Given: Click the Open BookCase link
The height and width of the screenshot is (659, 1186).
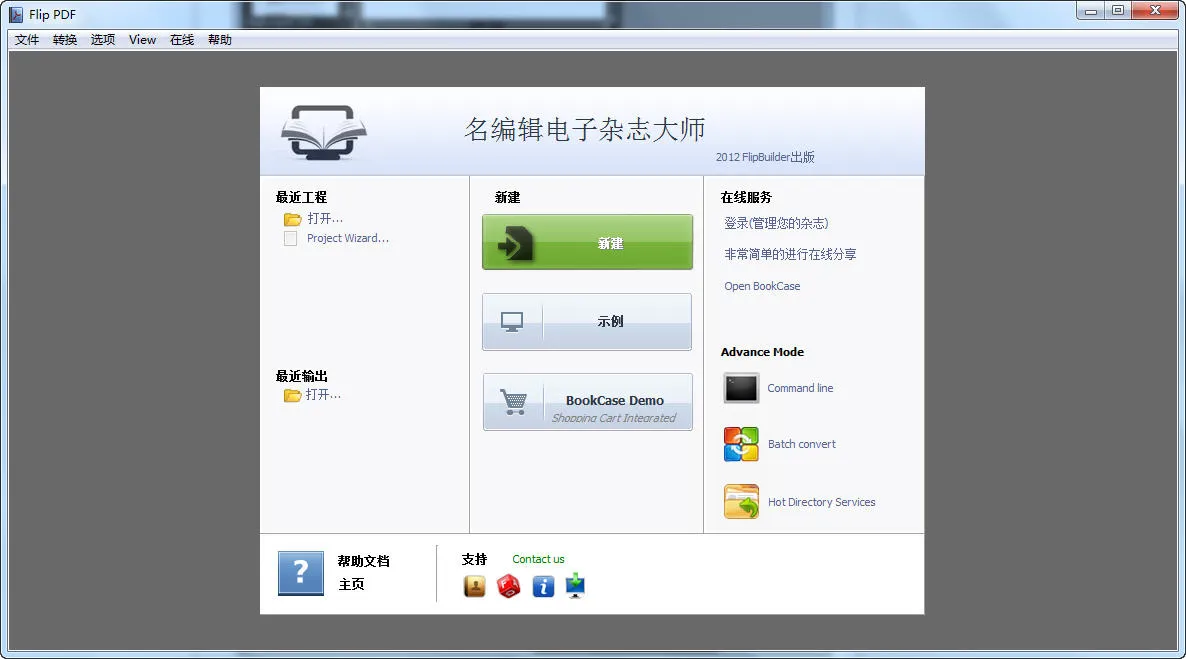Looking at the screenshot, I should point(762,286).
